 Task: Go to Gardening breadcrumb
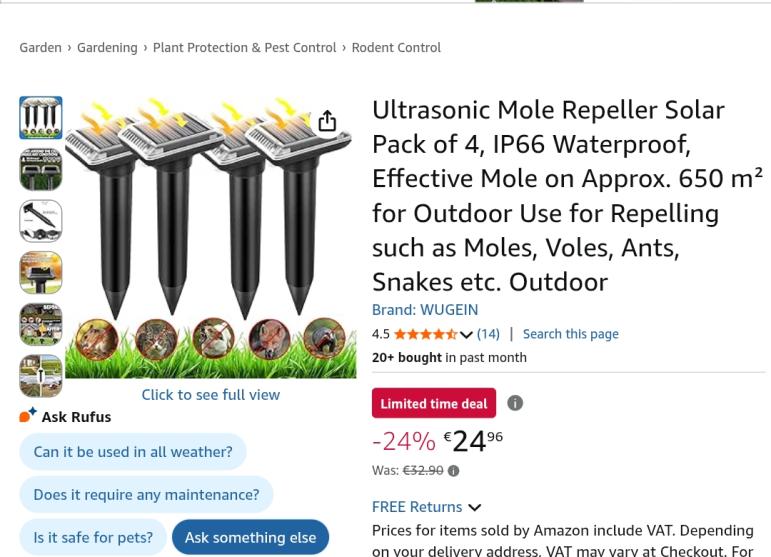tap(107, 47)
